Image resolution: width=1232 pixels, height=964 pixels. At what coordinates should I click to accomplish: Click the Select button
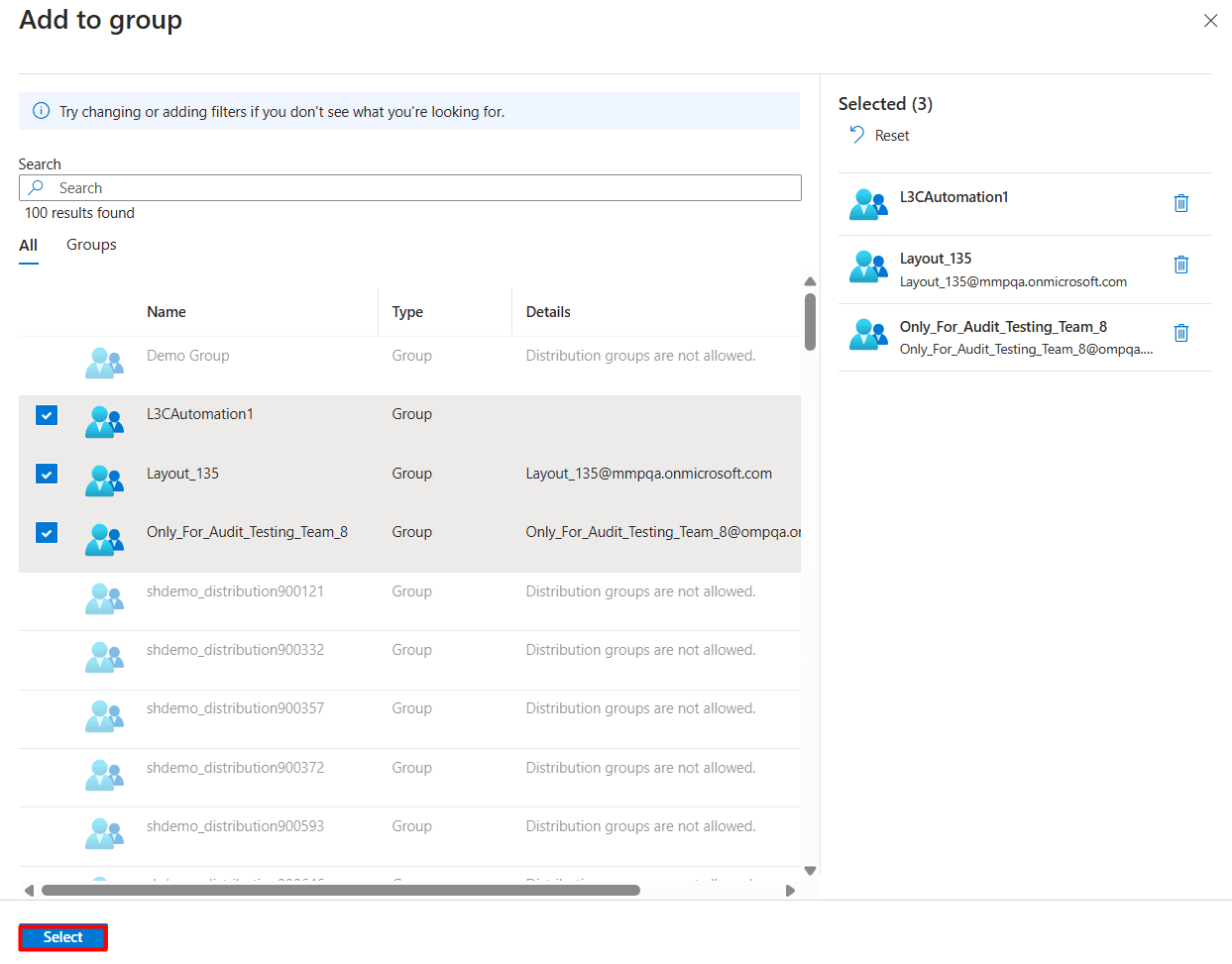(62, 936)
